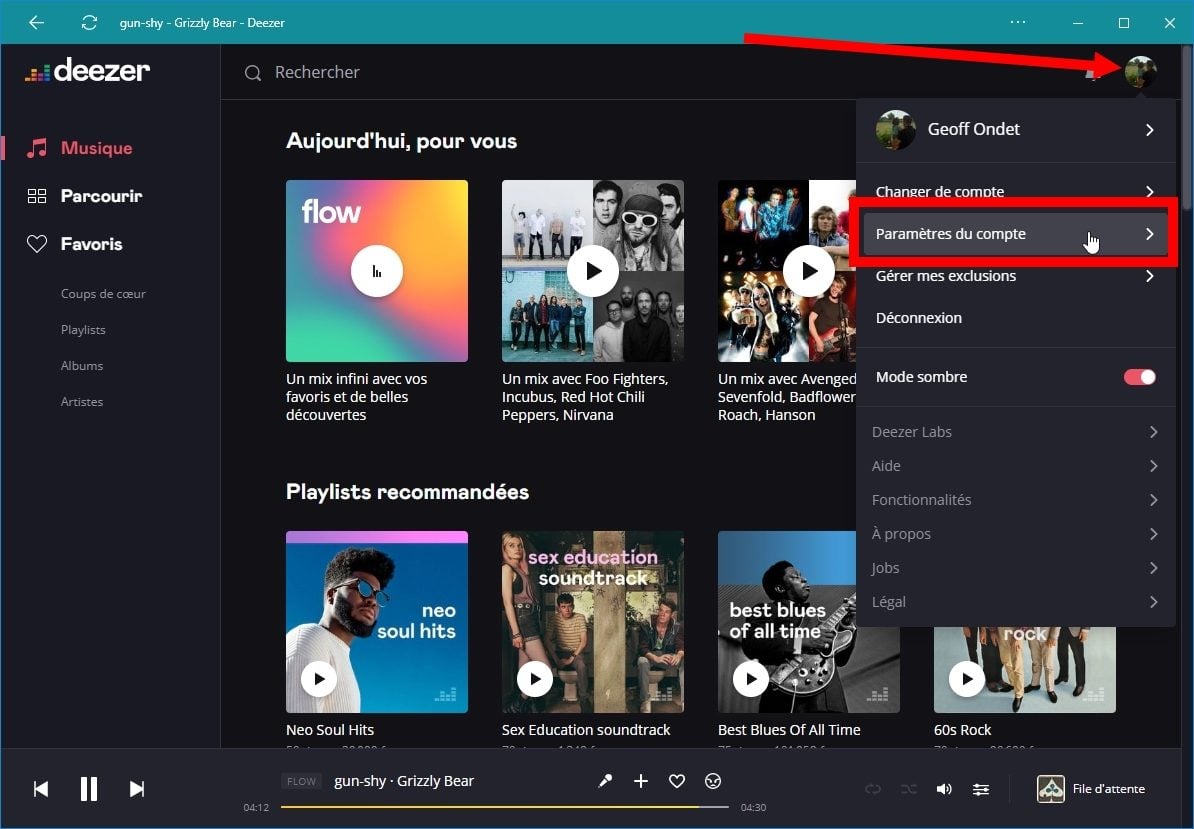Open Coups de cœur

tap(103, 294)
